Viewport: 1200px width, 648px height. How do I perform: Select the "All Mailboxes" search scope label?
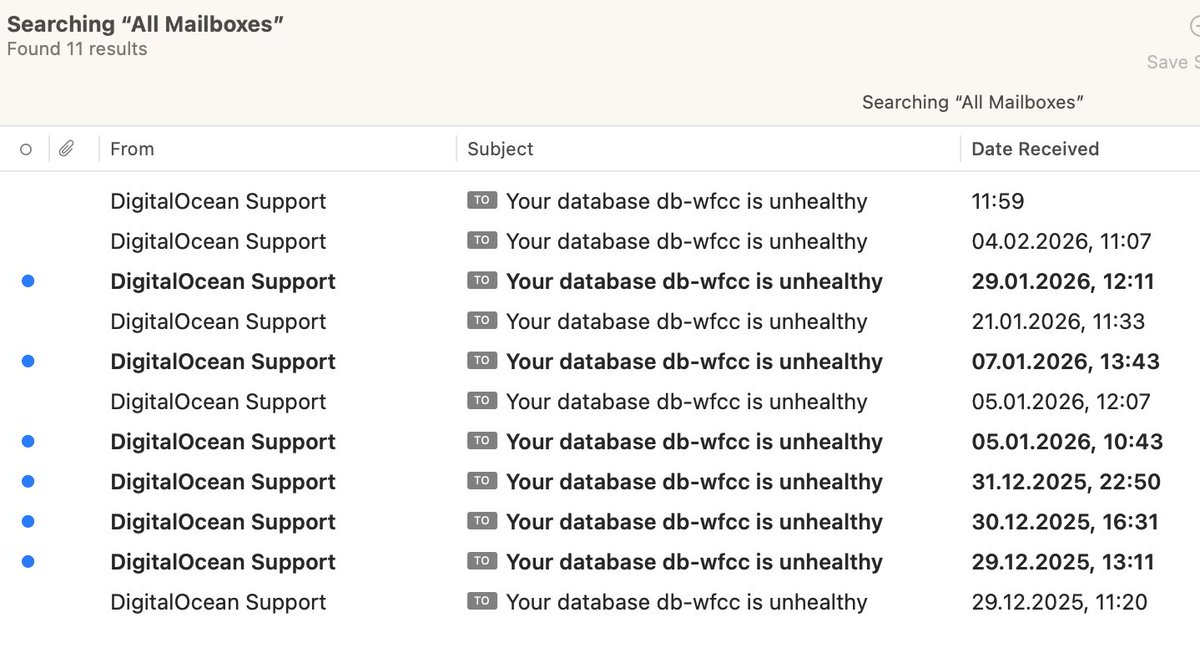(x=972, y=102)
